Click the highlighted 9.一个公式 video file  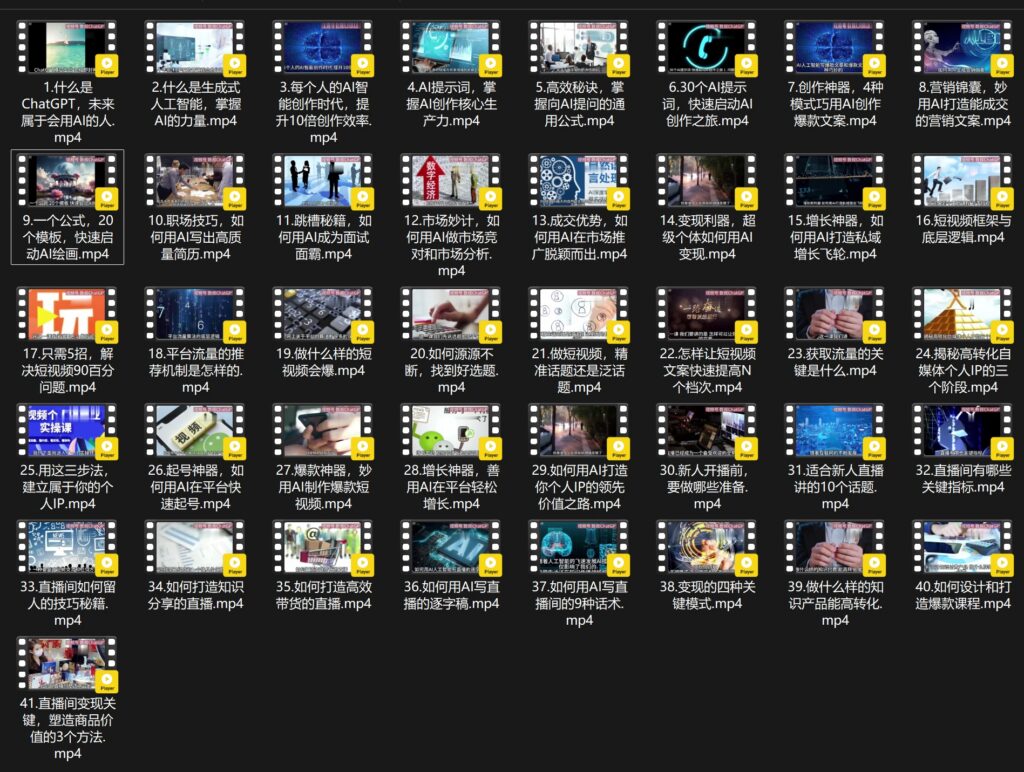(x=67, y=181)
